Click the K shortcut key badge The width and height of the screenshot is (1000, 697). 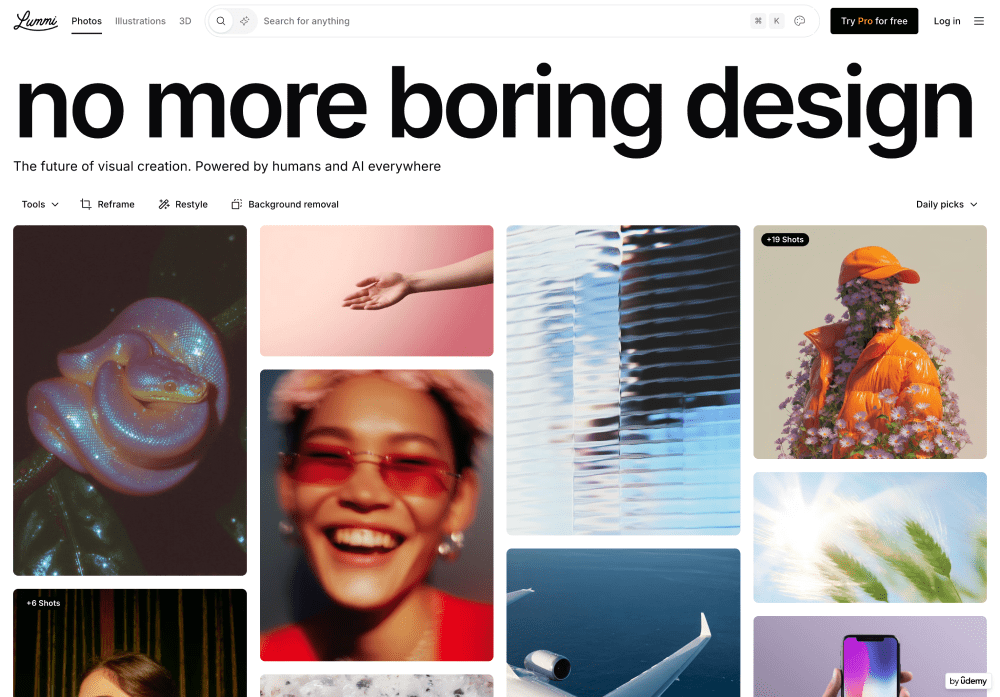[776, 21]
